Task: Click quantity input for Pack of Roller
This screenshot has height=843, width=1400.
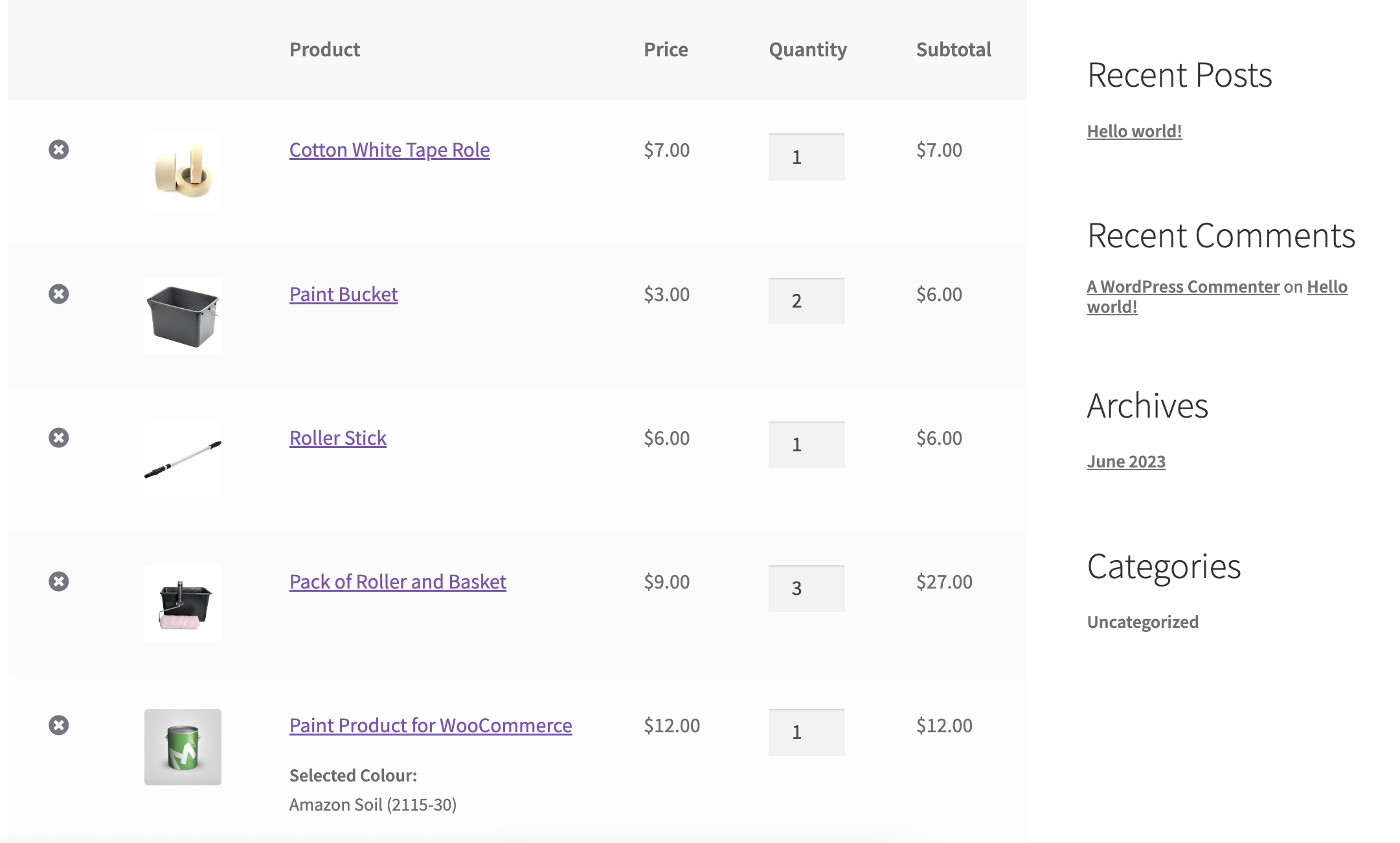Action: (x=806, y=589)
